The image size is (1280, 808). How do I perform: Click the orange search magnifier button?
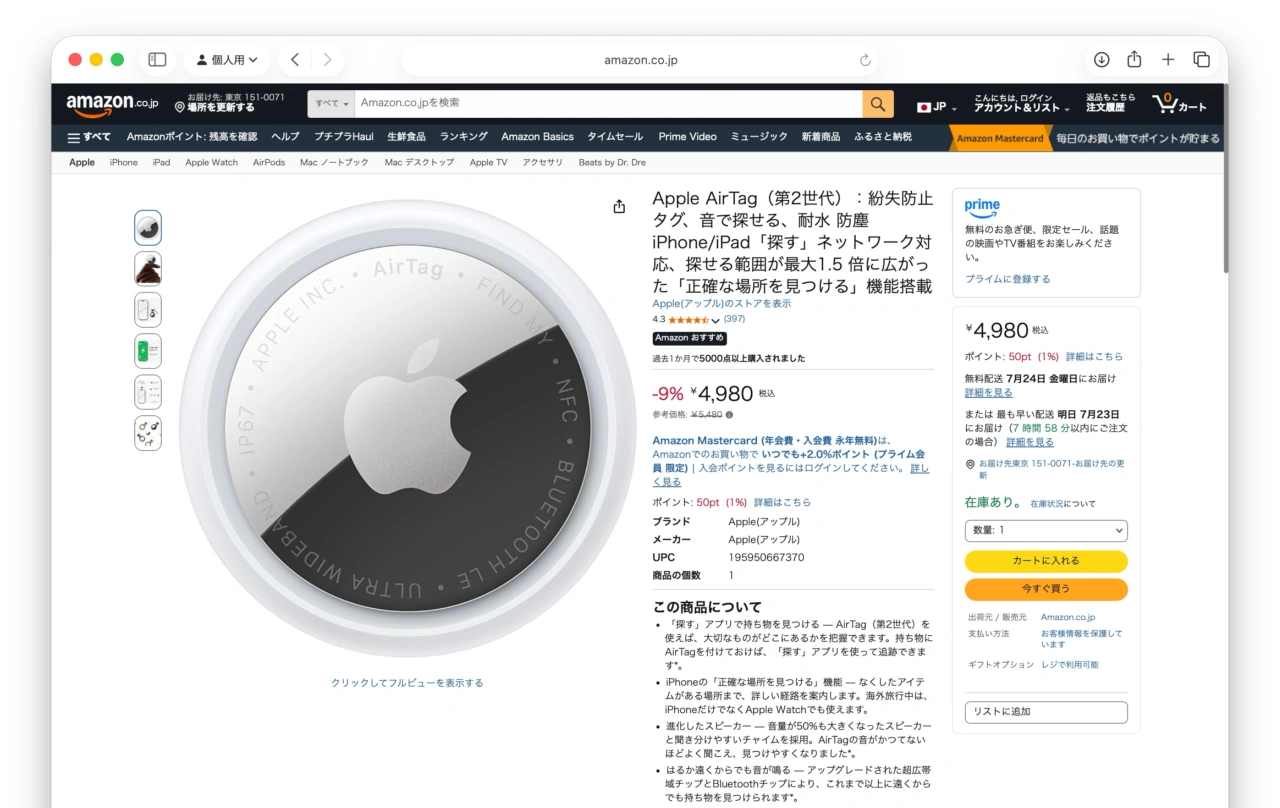(x=877, y=103)
